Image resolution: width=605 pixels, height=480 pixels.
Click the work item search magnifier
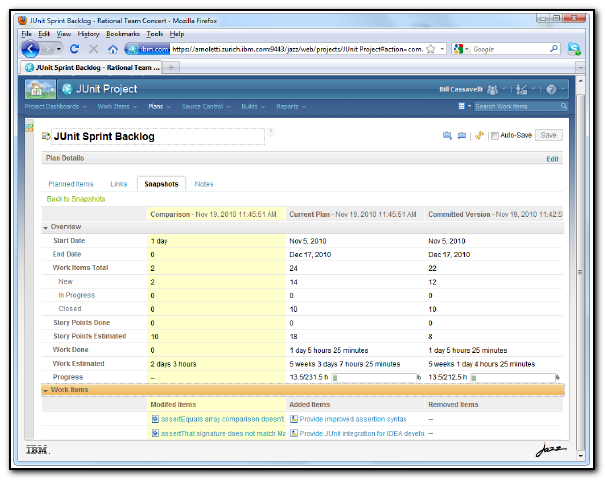click(564, 106)
